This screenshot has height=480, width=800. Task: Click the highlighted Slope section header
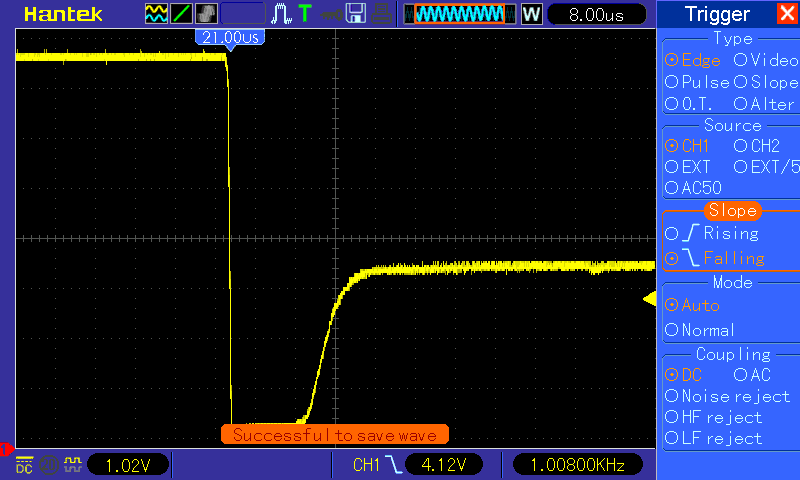[733, 210]
